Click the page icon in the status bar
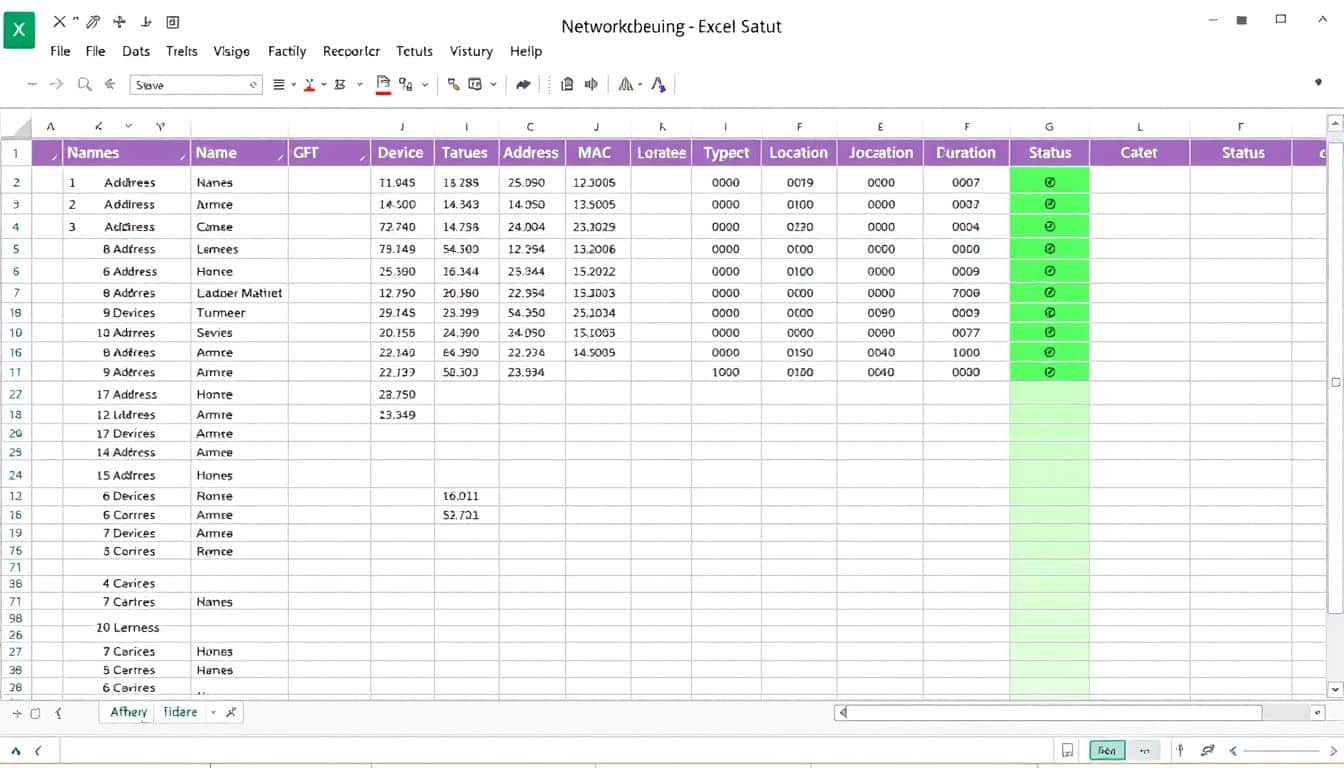This screenshot has width=1344, height=768. pyautogui.click(x=1068, y=750)
